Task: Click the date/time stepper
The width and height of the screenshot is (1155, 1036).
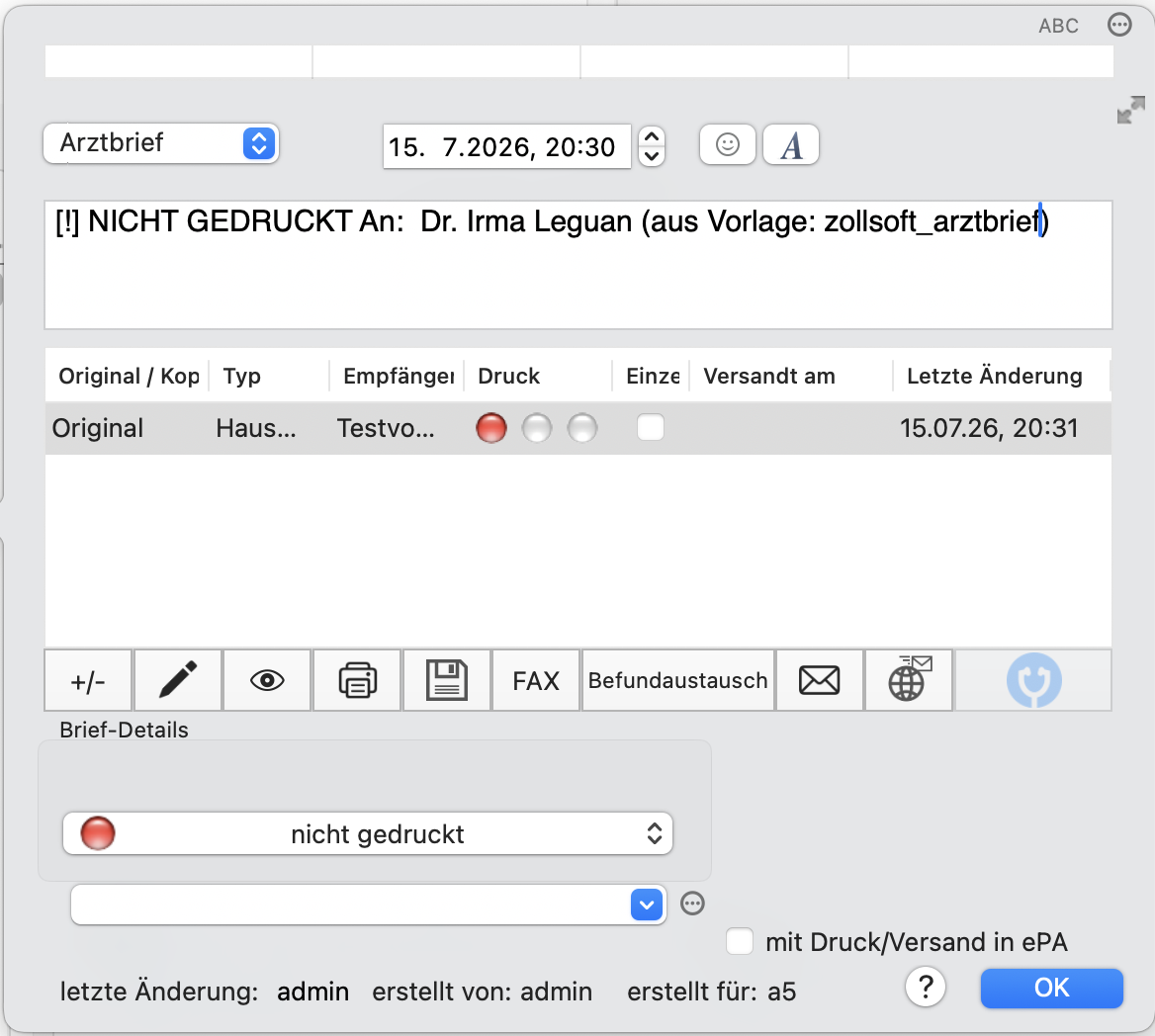Action: coord(652,145)
